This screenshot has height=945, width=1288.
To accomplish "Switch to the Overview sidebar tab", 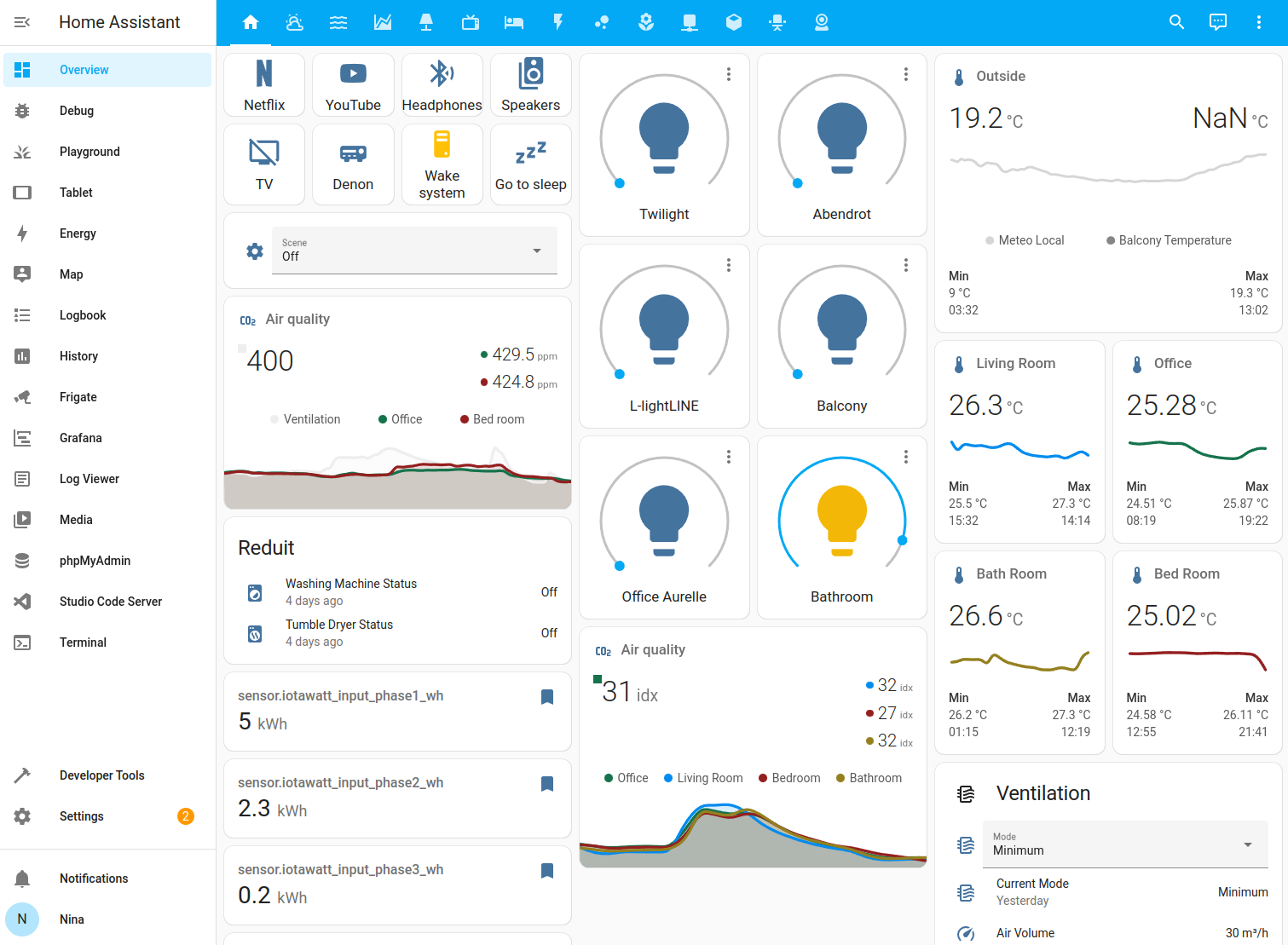I will coord(84,69).
